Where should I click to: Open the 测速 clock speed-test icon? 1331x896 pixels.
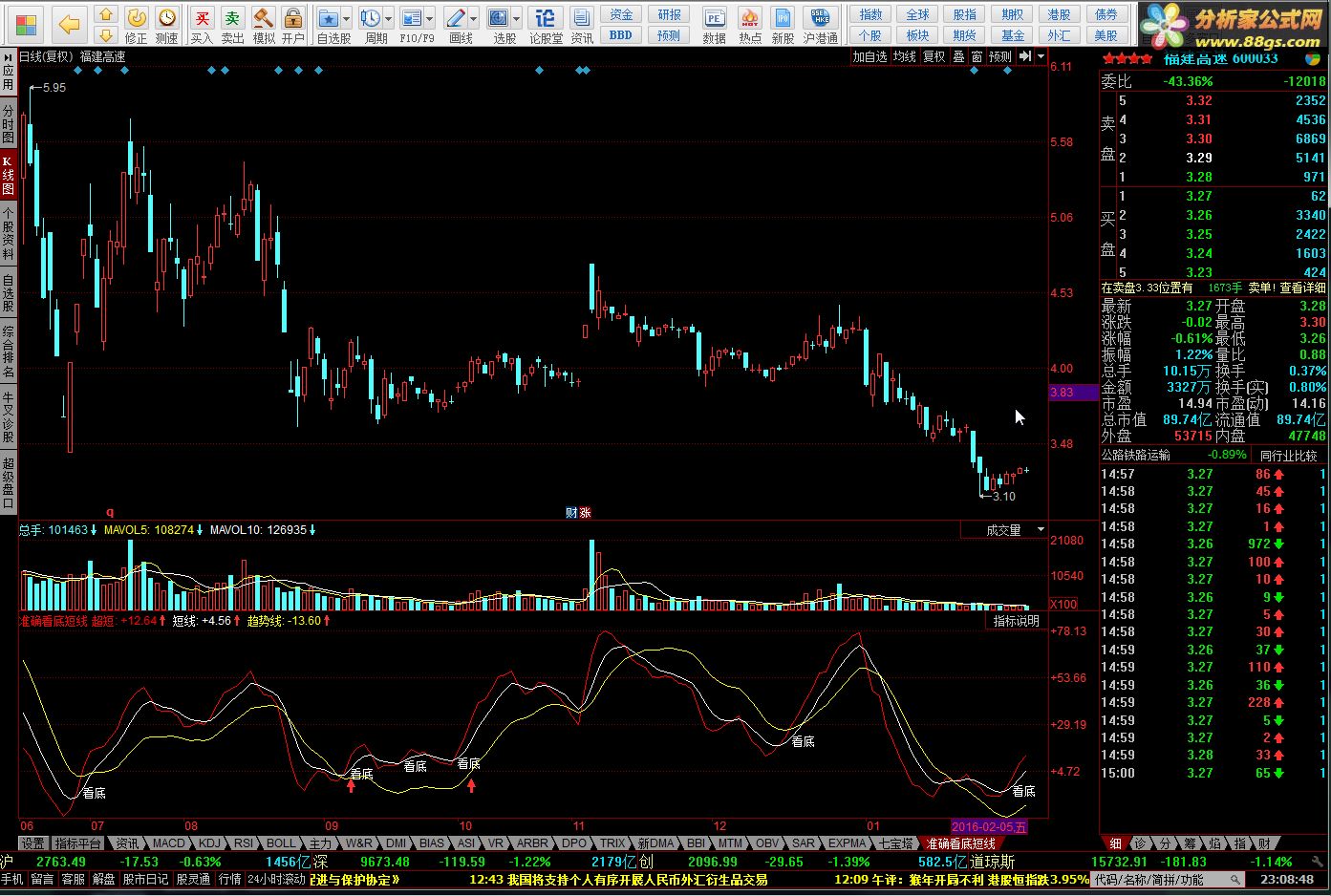167,17
